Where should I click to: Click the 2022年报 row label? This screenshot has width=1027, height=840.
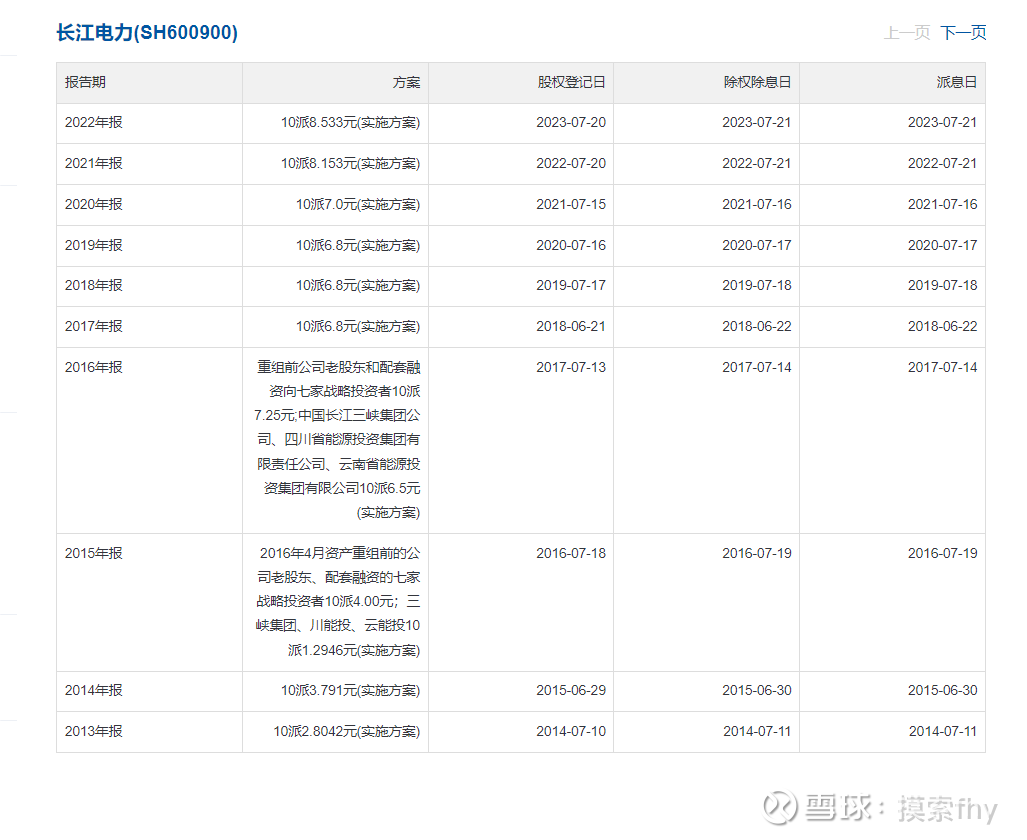tap(94, 123)
